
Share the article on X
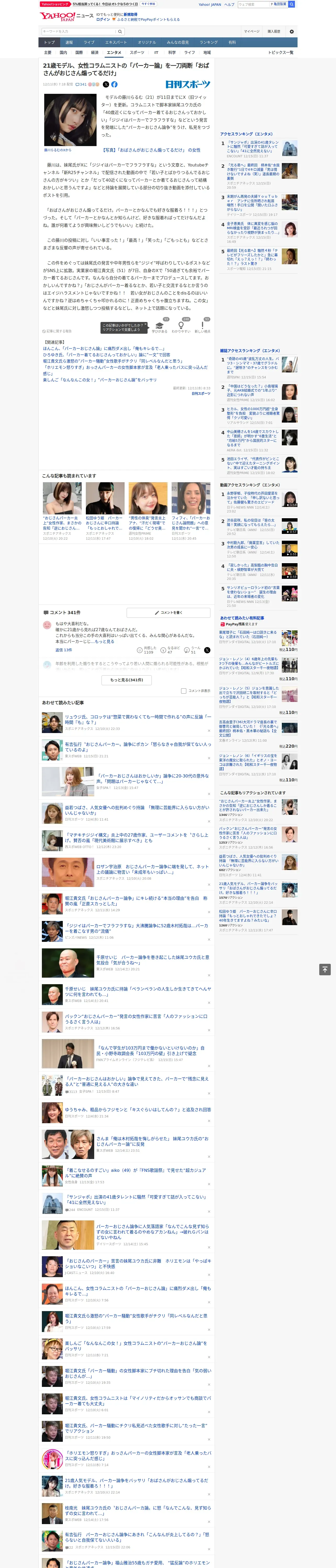click(106, 85)
